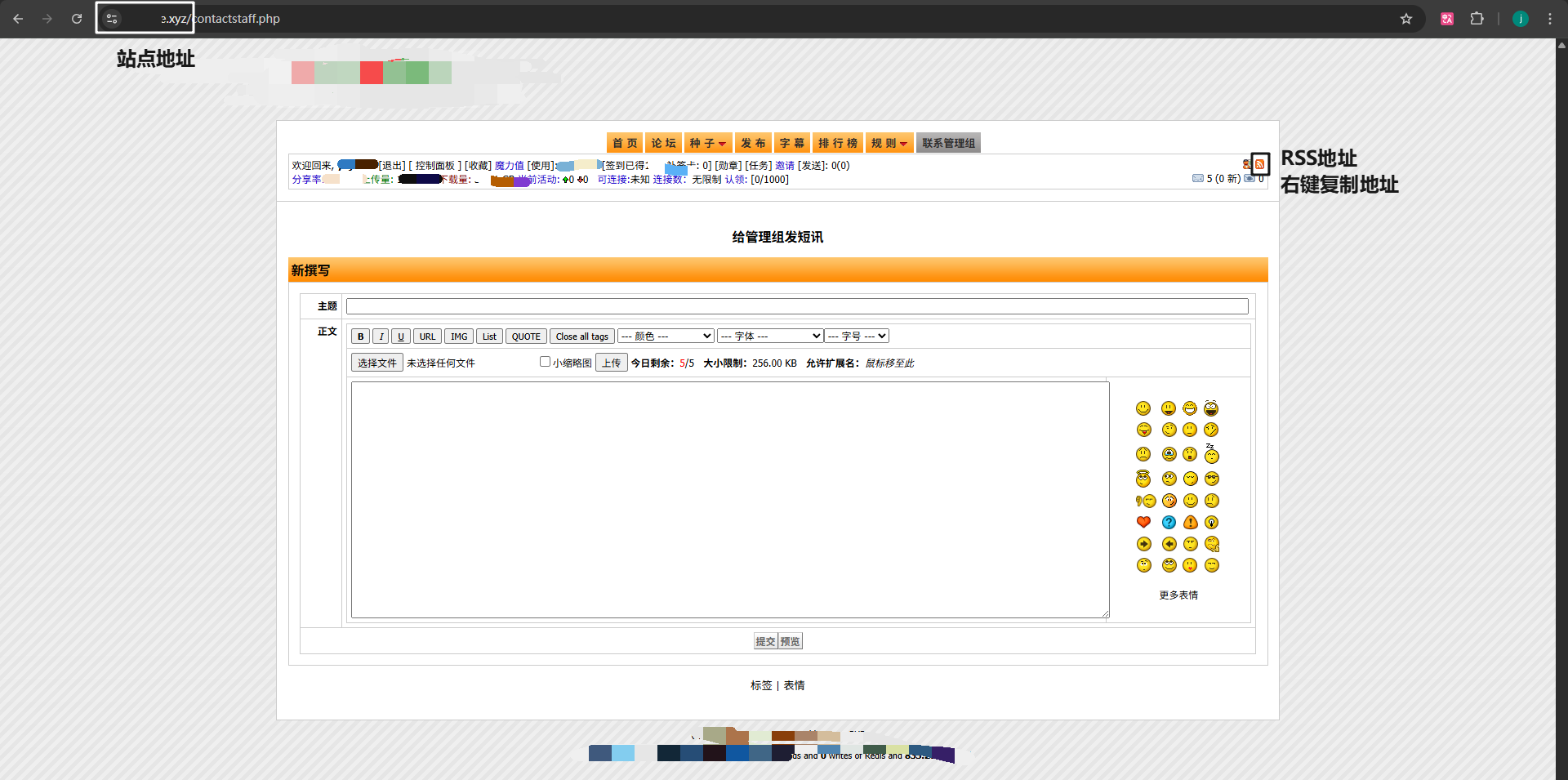Insert the red heart emoticon
1568x780 pixels.
(1143, 522)
